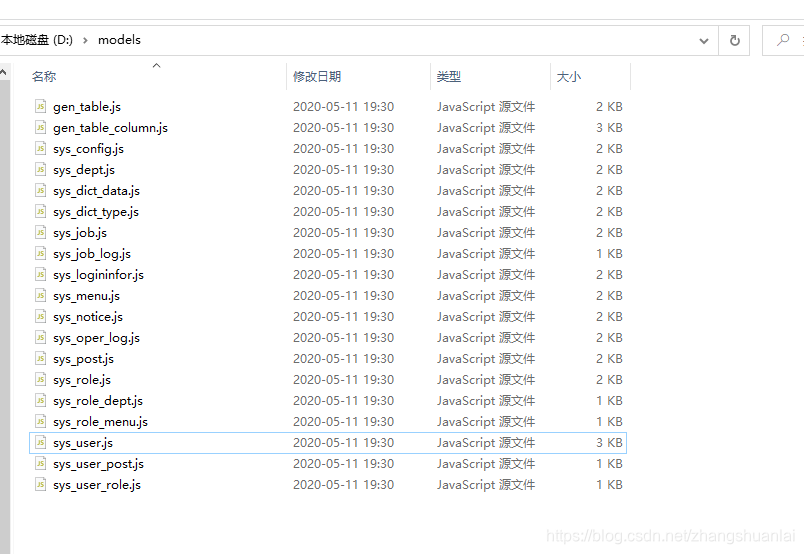Go to 本地磁盘 (D:) breadcrumb
This screenshot has width=804, height=554.
pos(36,39)
